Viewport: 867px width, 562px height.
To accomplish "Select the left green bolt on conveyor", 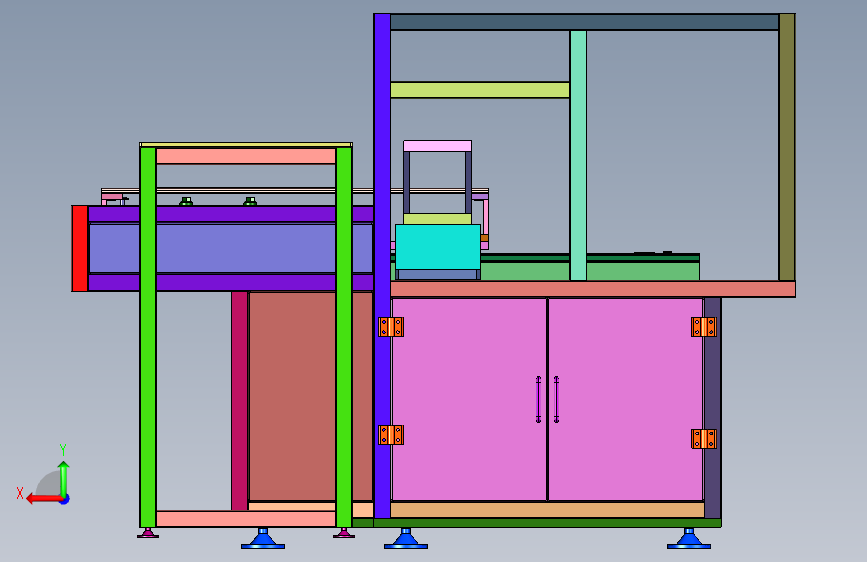I will (186, 201).
